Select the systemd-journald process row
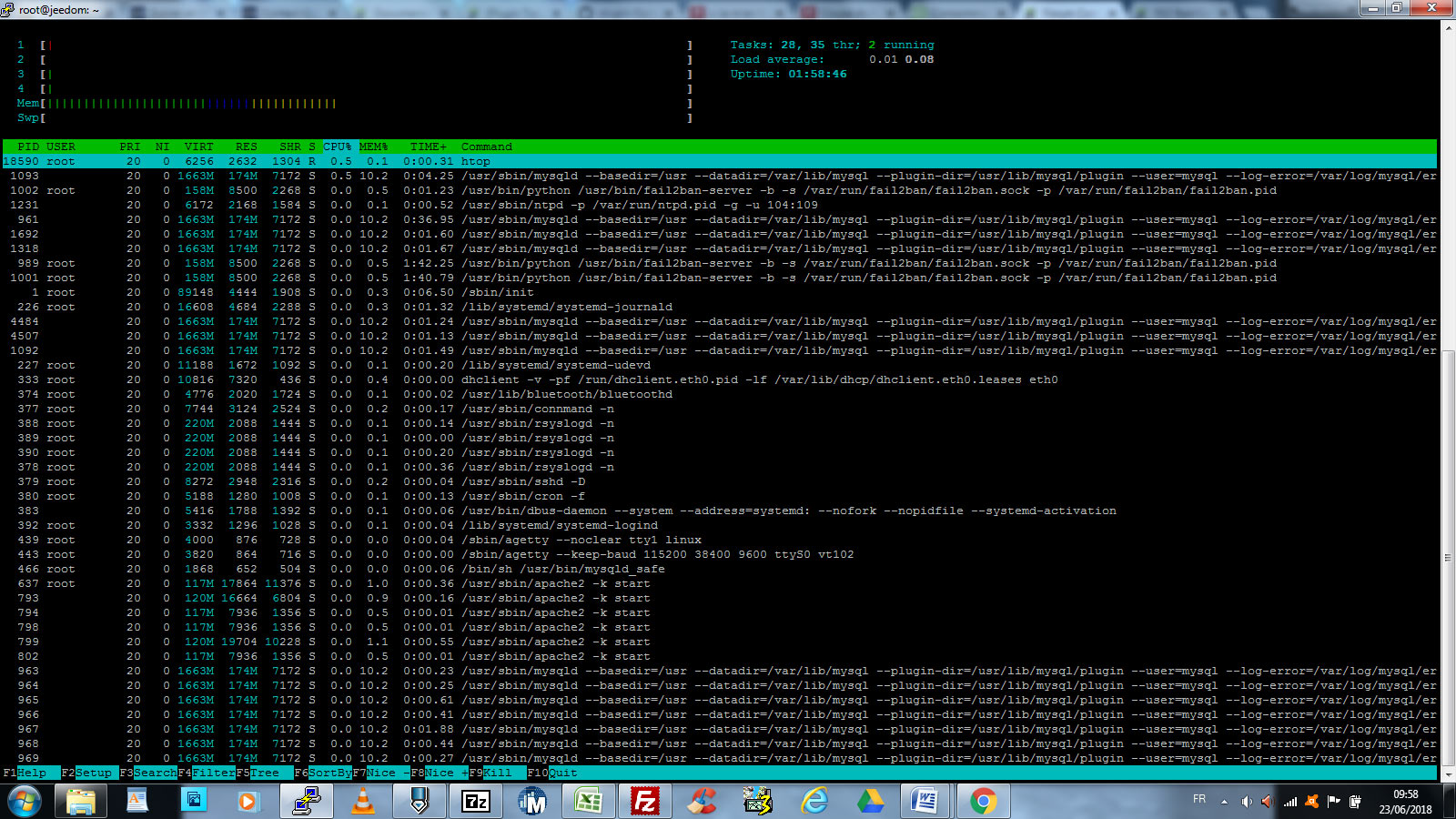This screenshot has height=819, width=1456. point(720,307)
